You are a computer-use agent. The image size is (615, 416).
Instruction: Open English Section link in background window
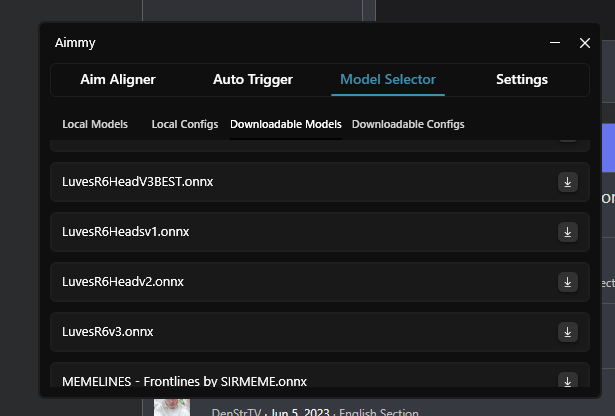point(378,412)
